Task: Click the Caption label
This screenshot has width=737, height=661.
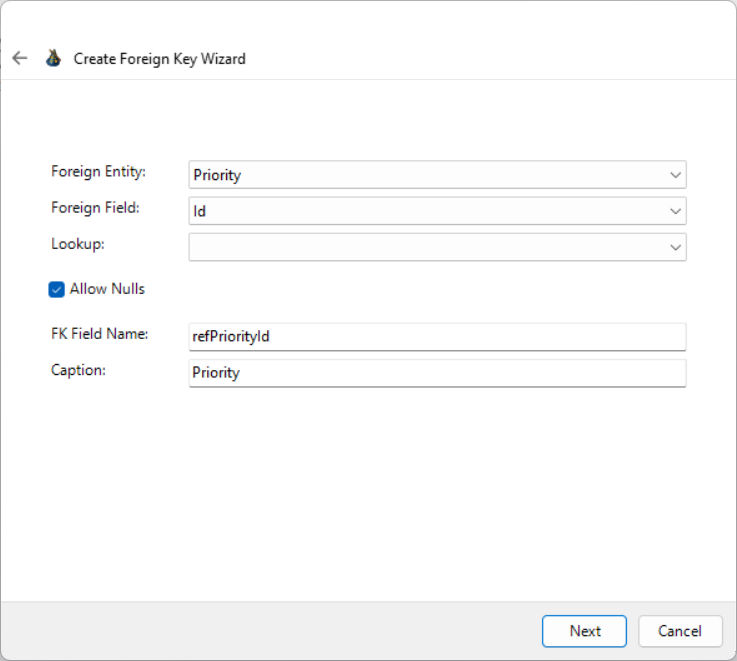Action: pyautogui.click(x=78, y=370)
